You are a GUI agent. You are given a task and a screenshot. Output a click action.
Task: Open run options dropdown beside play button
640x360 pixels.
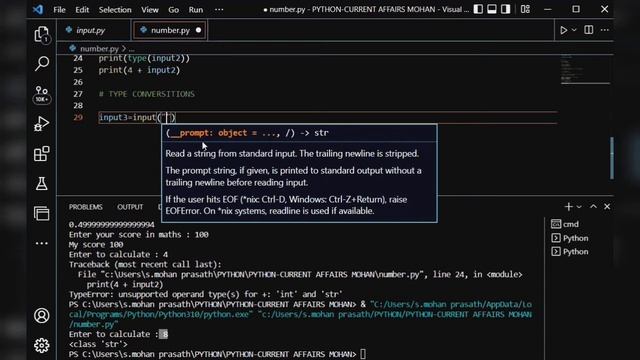(574, 30)
